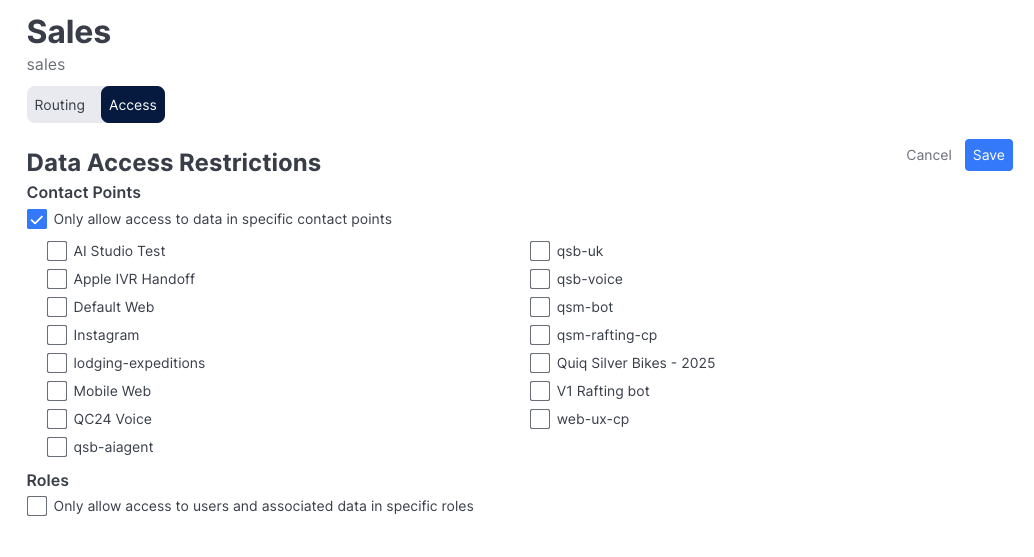Select the Access tab
The width and height of the screenshot is (1034, 557).
click(133, 105)
